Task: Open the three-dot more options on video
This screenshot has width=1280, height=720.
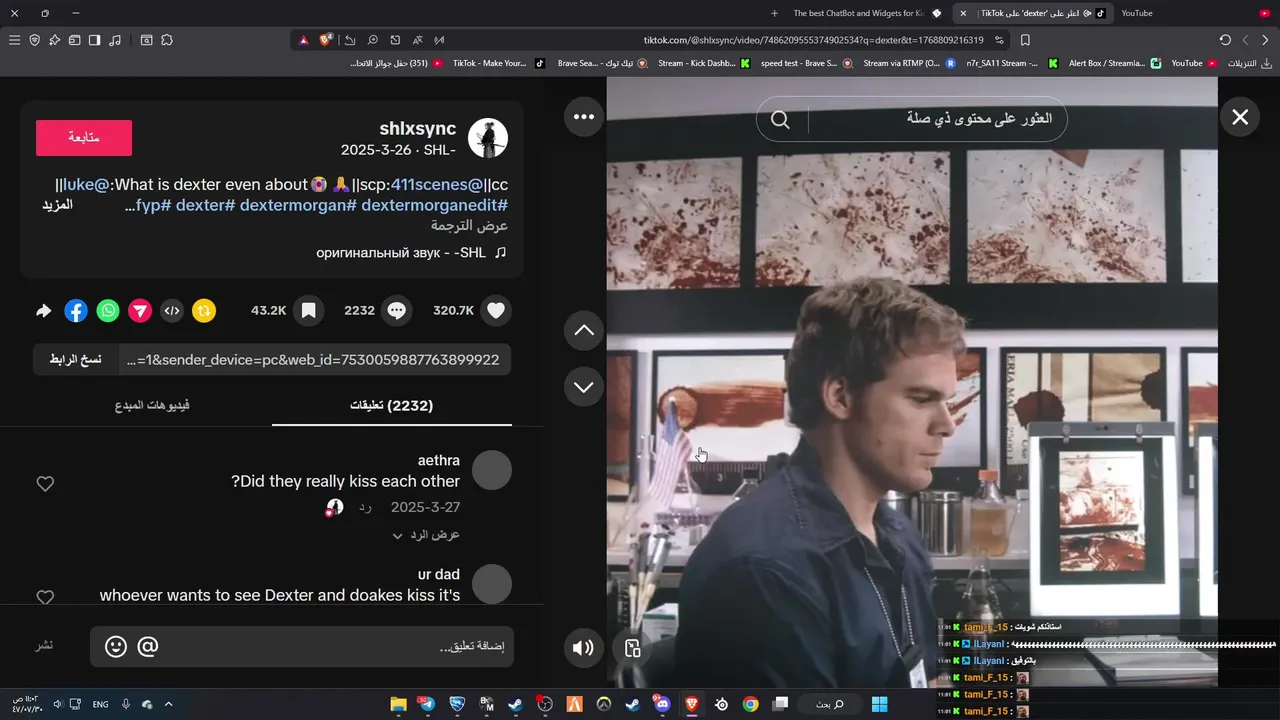Action: click(x=584, y=117)
